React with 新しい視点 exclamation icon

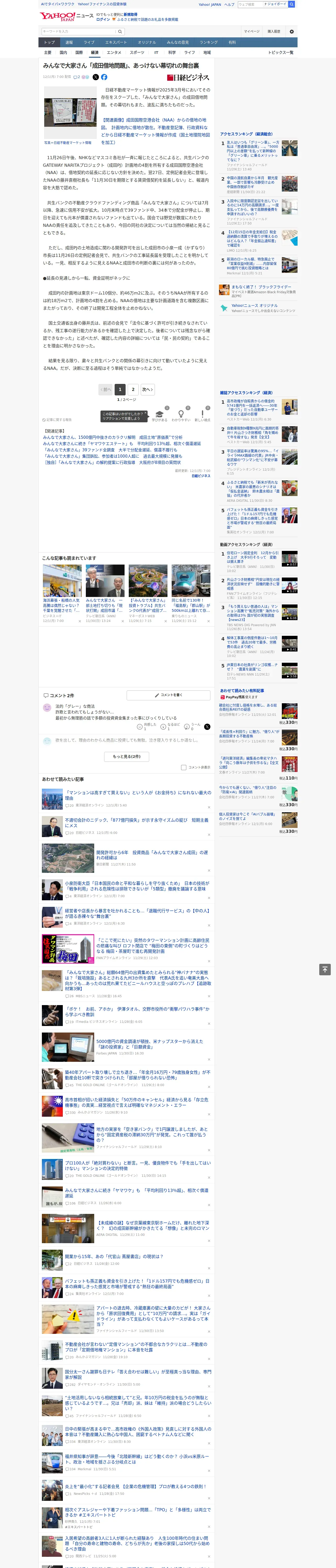[x=203, y=414]
